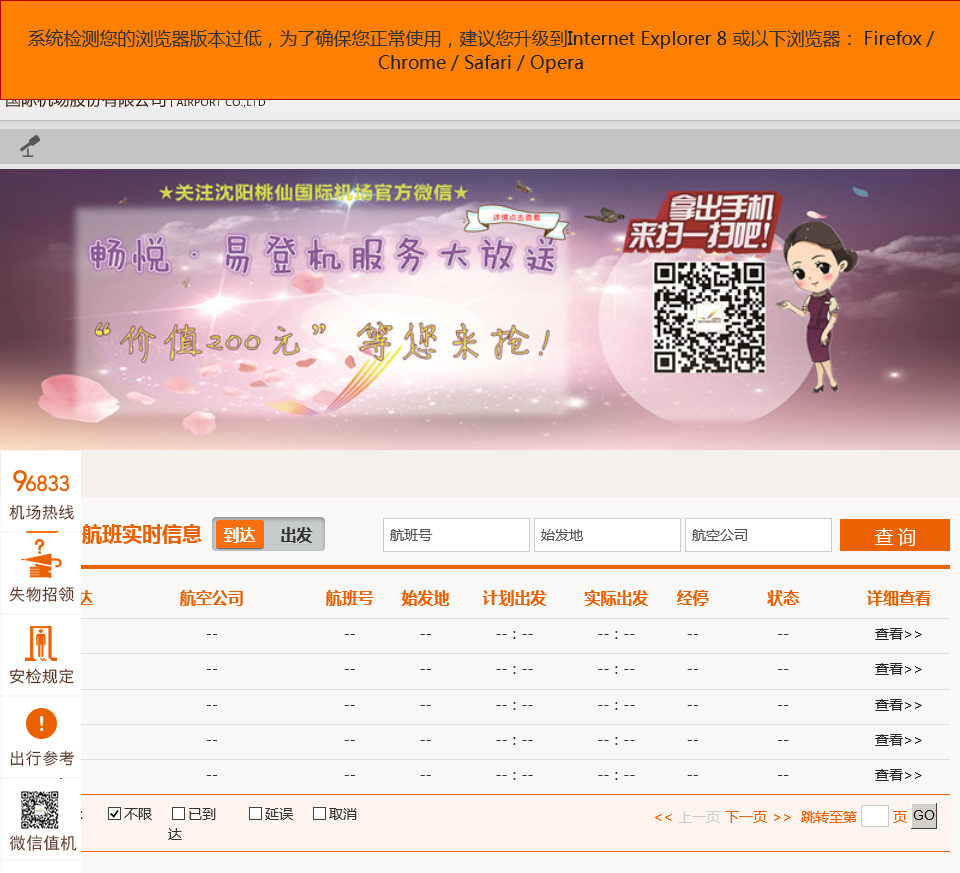
Task: Click the orange browser upgrade warning banner
Action: coord(480,50)
